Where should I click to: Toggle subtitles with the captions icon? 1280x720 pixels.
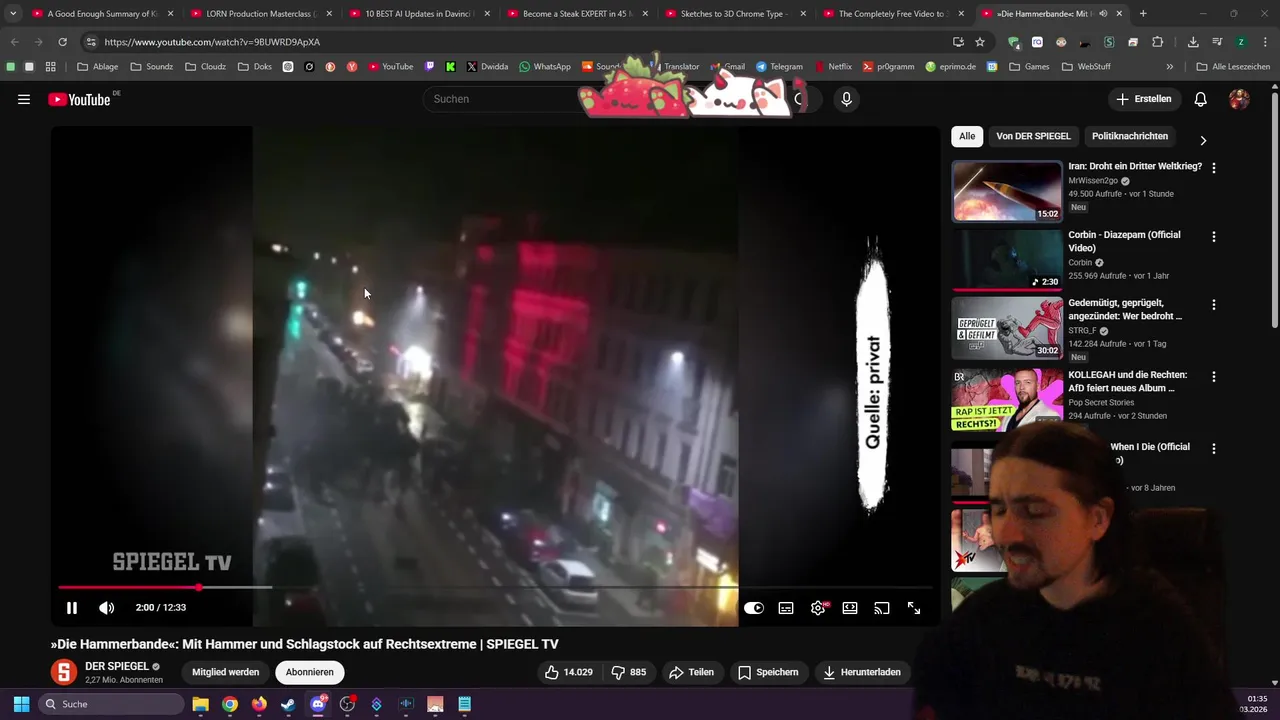(786, 608)
